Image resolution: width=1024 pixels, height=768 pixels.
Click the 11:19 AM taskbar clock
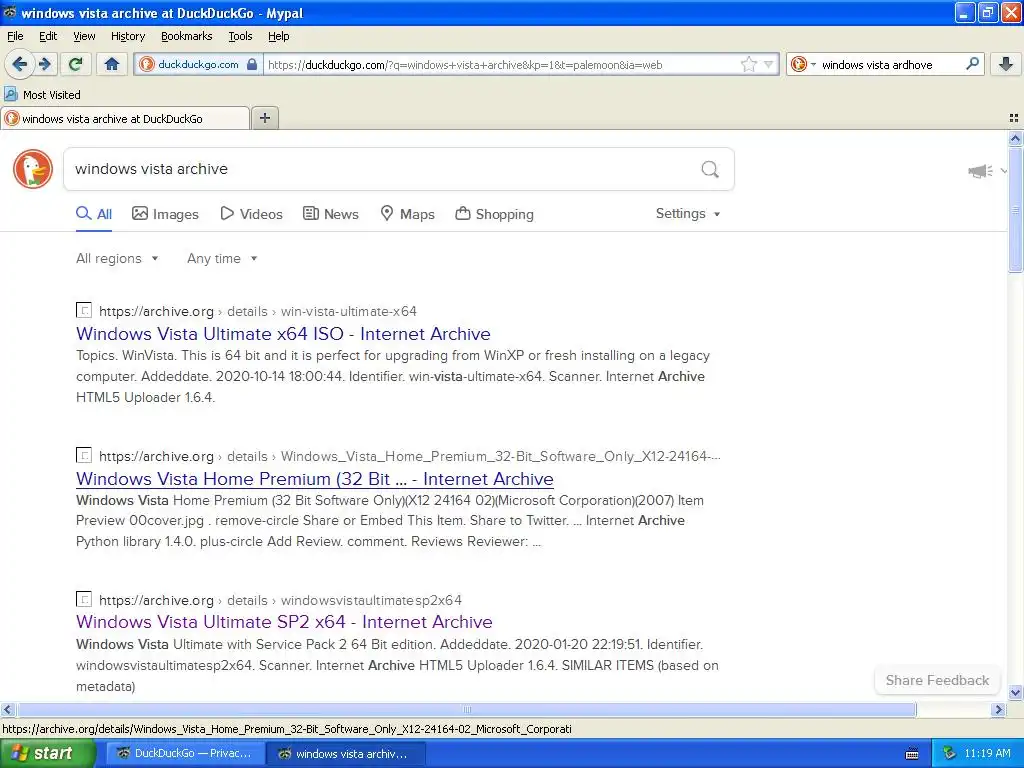[987, 753]
